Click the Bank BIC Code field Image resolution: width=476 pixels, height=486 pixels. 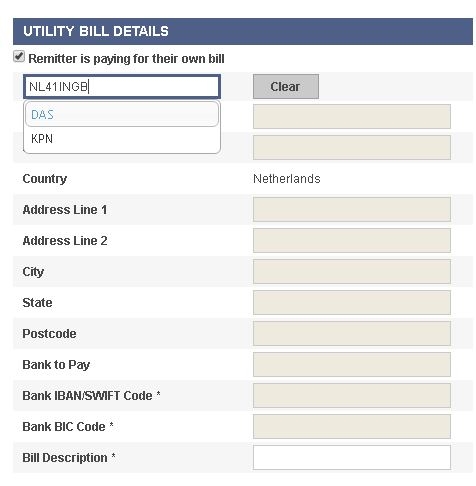coord(352,426)
